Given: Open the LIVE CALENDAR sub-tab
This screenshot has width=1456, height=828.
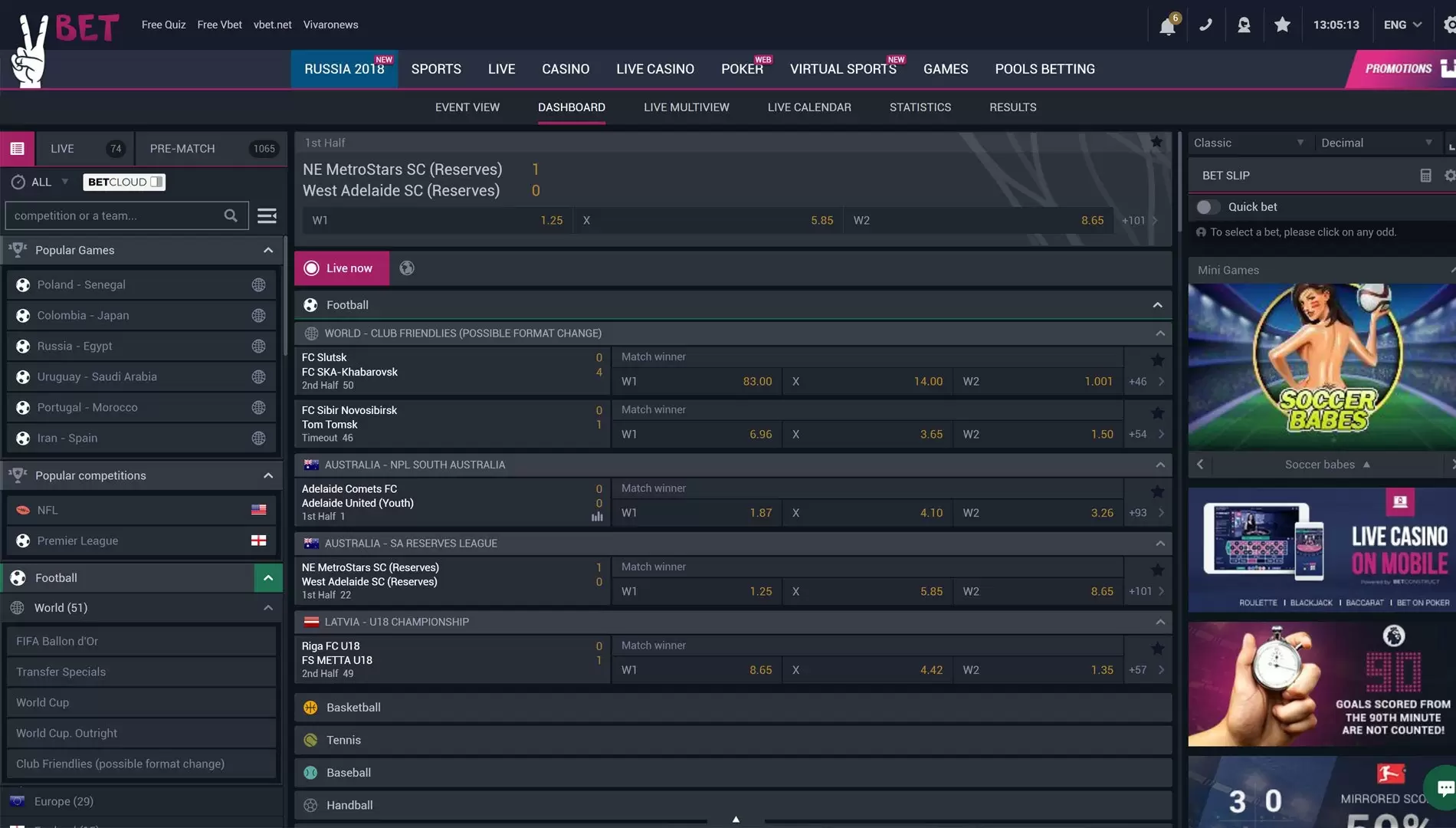Looking at the screenshot, I should (x=809, y=107).
